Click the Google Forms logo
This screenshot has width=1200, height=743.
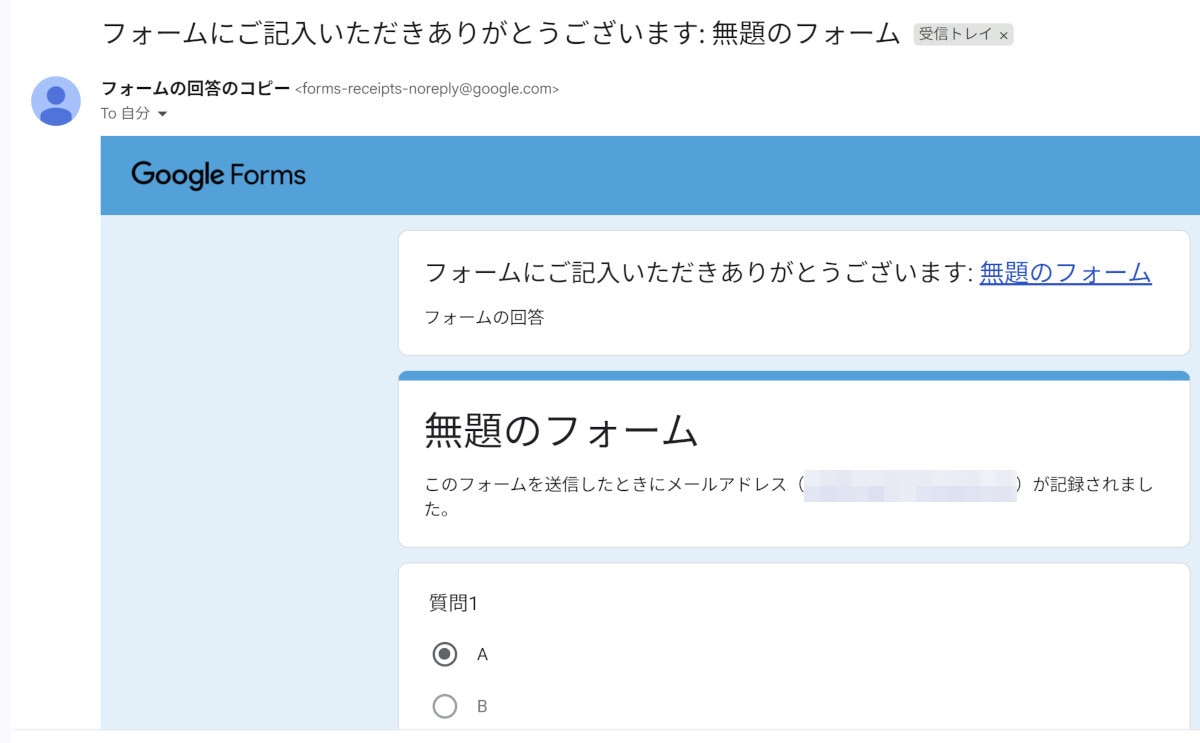(x=218, y=175)
